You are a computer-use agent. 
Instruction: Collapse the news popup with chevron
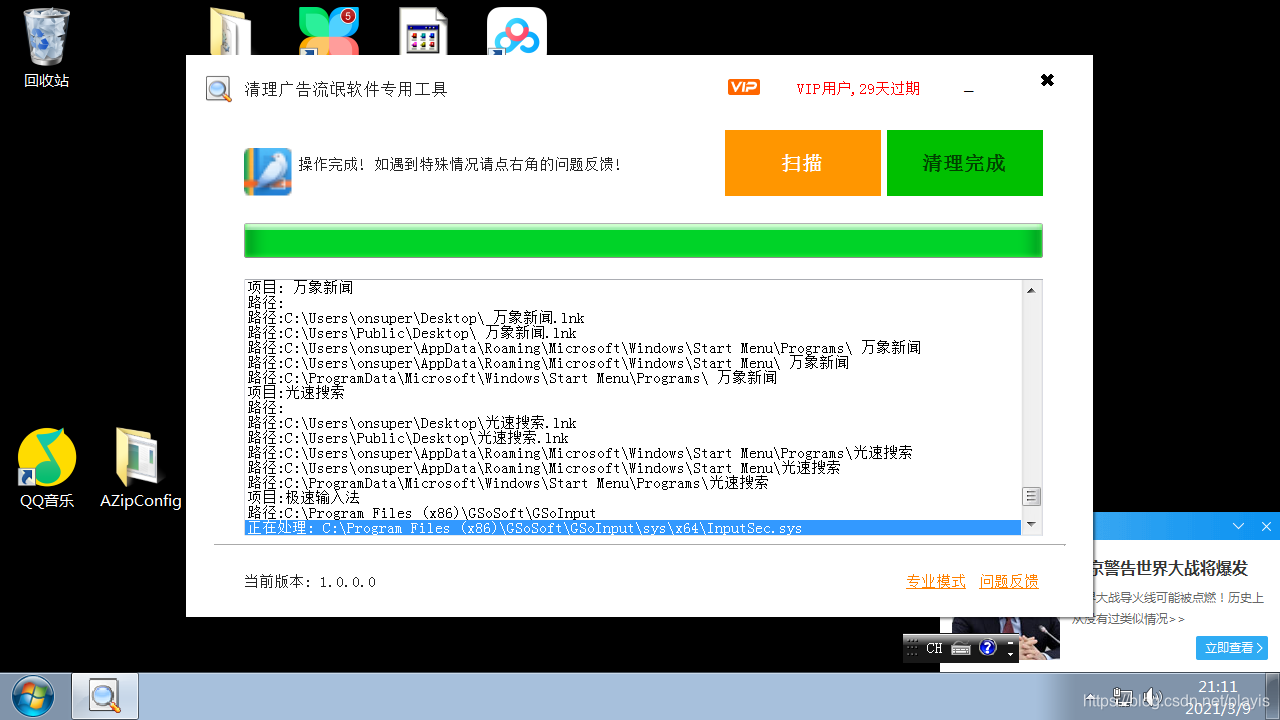tap(1239, 526)
